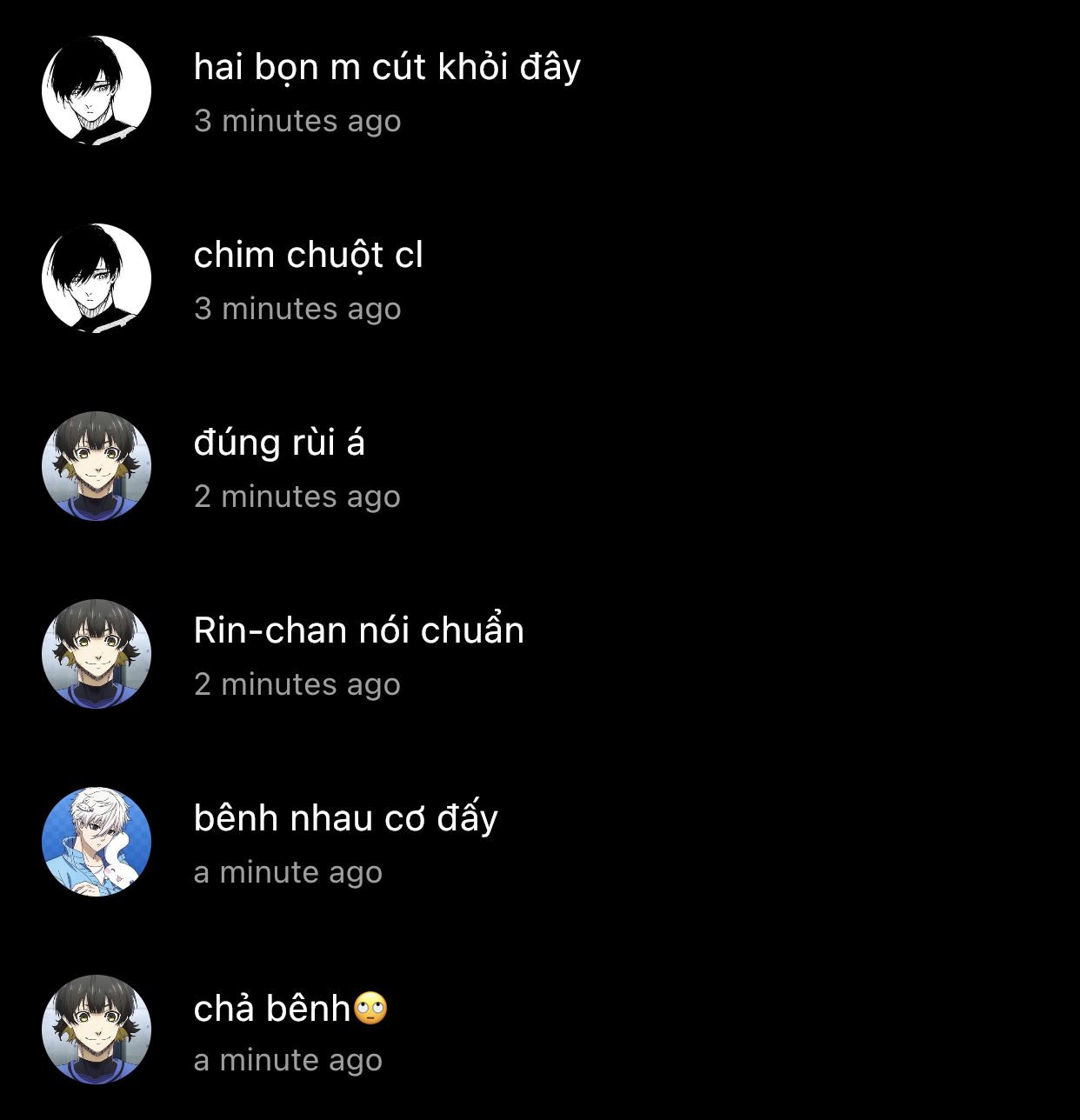The width and height of the screenshot is (1080, 1120).
Task: Click timestamp under "hai bọn m cút khỏi đây"
Action: pyautogui.click(x=297, y=121)
